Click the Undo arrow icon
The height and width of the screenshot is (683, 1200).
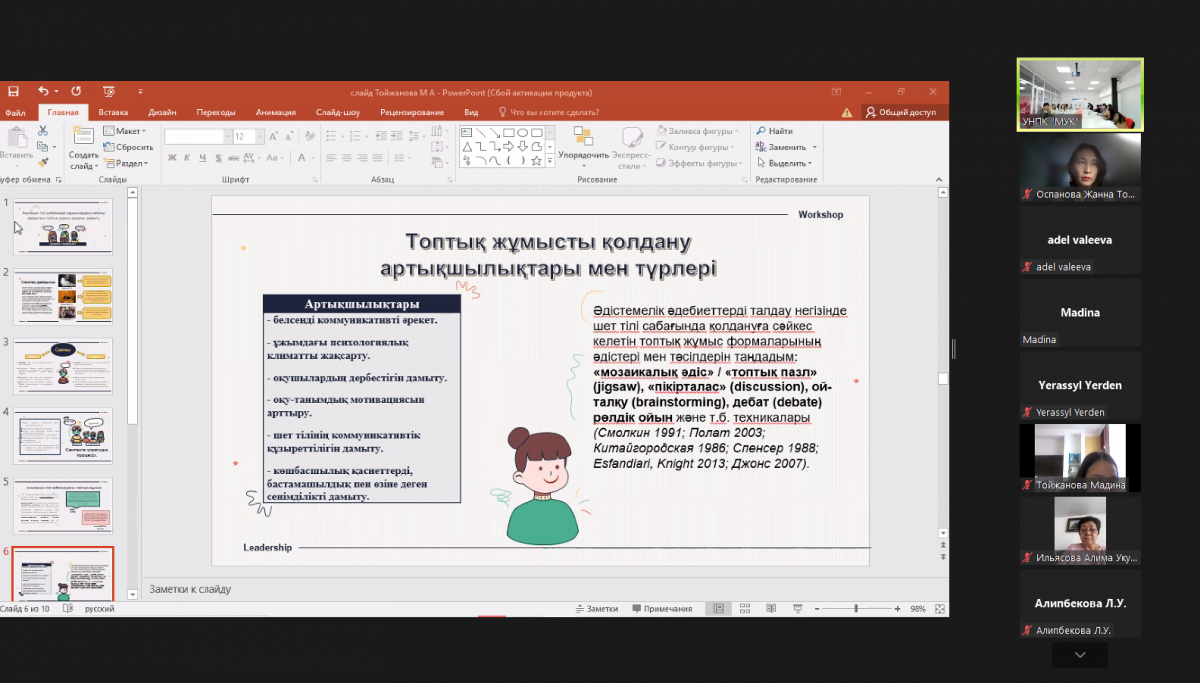click(x=43, y=91)
